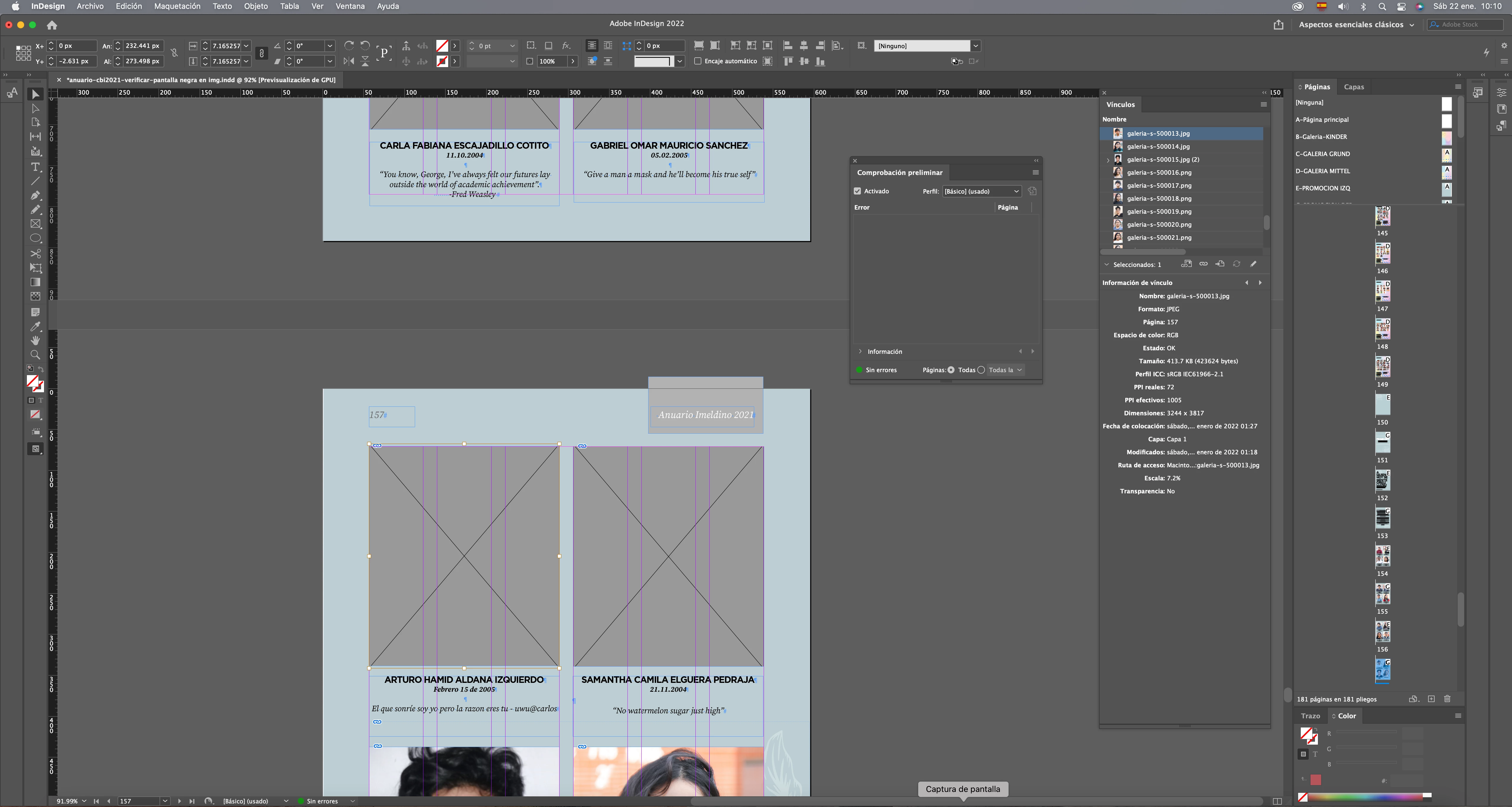1512x807 pixels.
Task: Click the Pen tool
Action: tap(35, 195)
